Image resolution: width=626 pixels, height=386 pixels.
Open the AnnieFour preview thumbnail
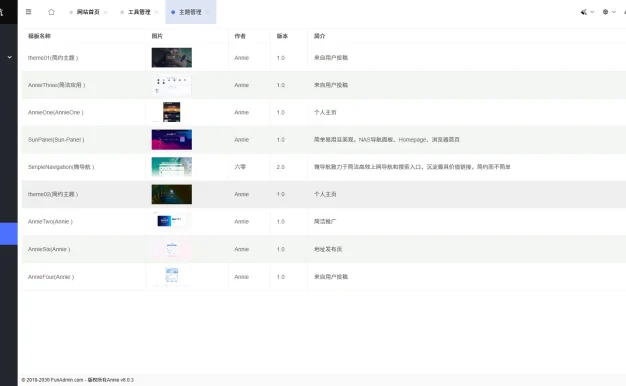pyautogui.click(x=172, y=277)
